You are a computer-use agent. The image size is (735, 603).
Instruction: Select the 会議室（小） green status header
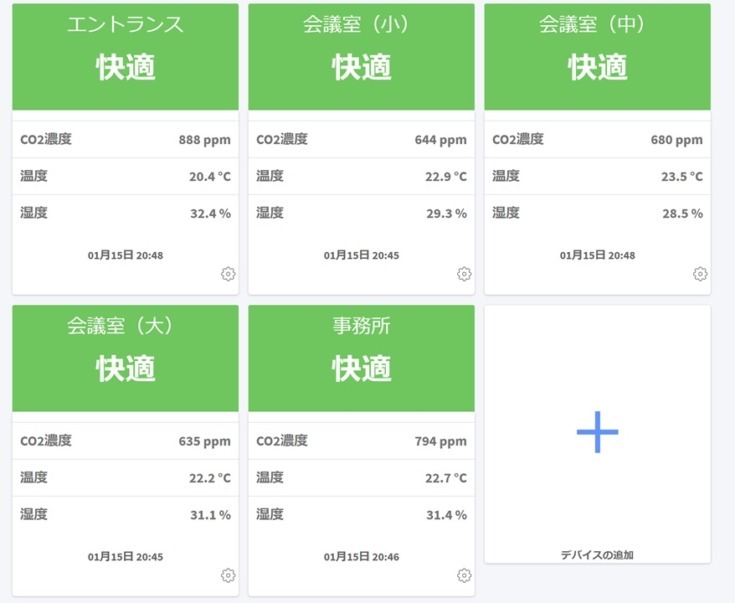tap(361, 56)
